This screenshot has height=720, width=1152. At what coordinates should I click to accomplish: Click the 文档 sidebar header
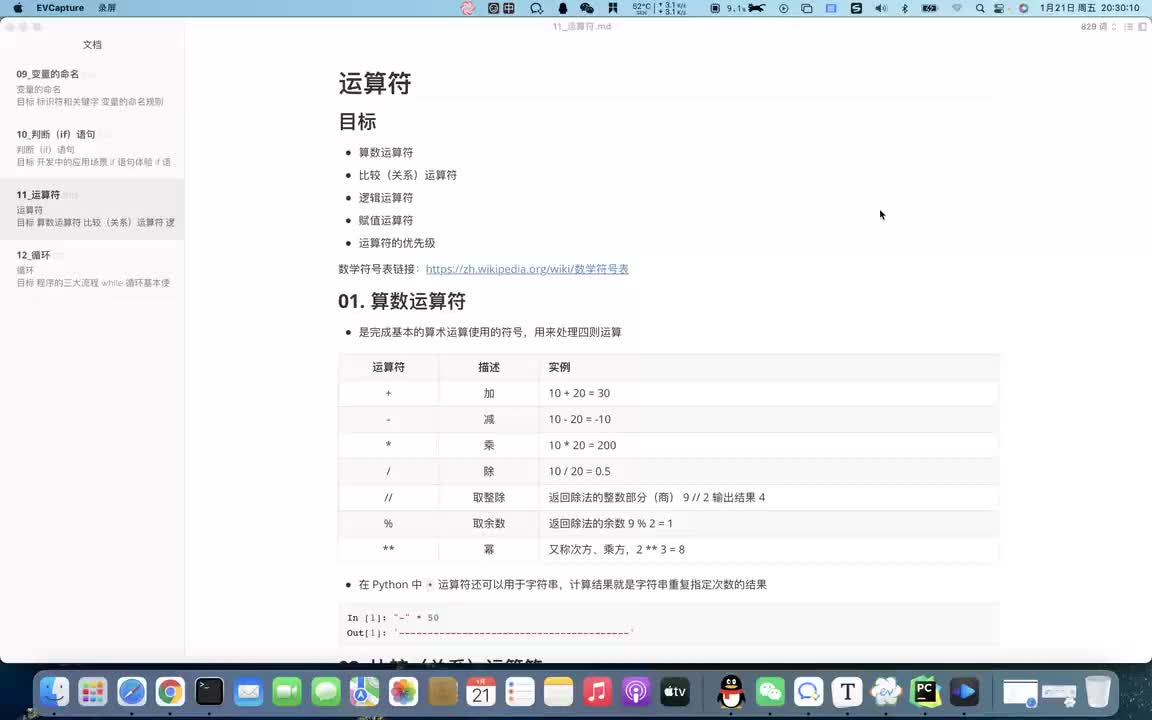click(x=92, y=45)
